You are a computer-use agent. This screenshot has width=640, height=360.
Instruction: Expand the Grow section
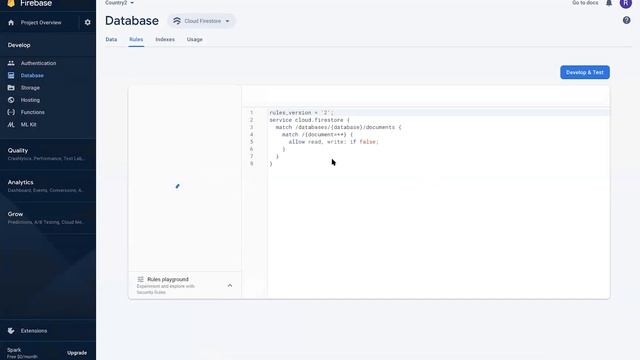tap(48, 218)
